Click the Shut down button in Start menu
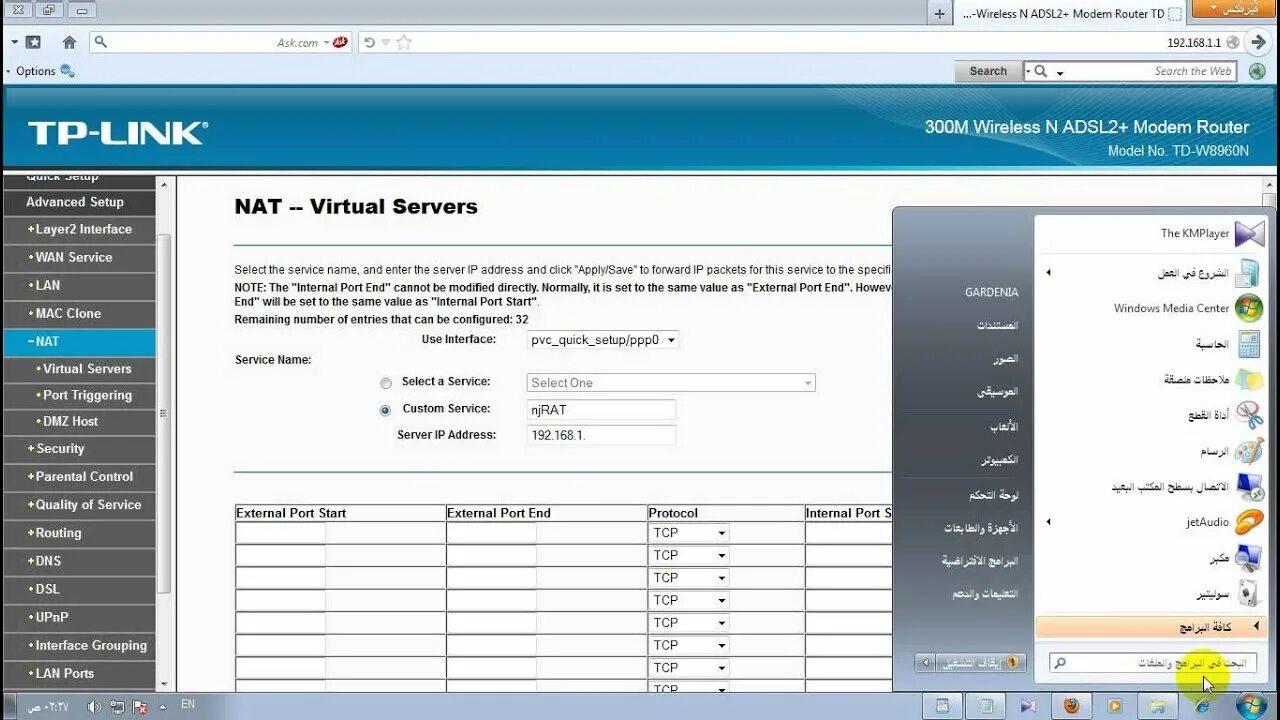 [x=981, y=662]
